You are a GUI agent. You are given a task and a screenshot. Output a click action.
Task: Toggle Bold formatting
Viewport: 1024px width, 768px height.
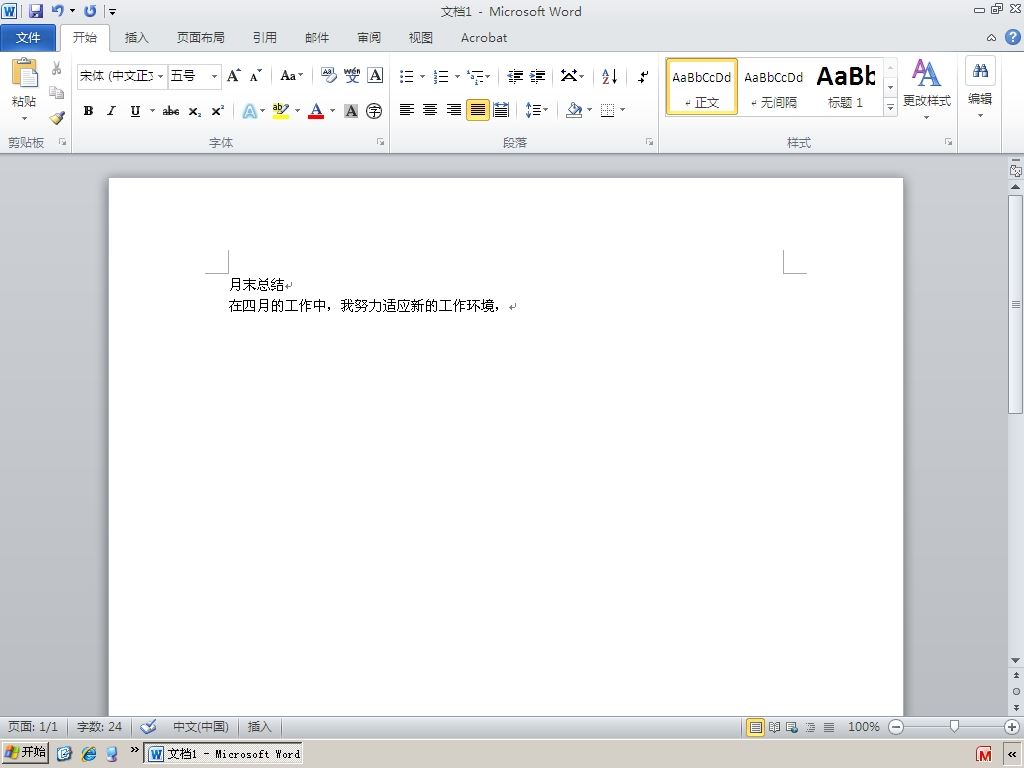click(88, 111)
